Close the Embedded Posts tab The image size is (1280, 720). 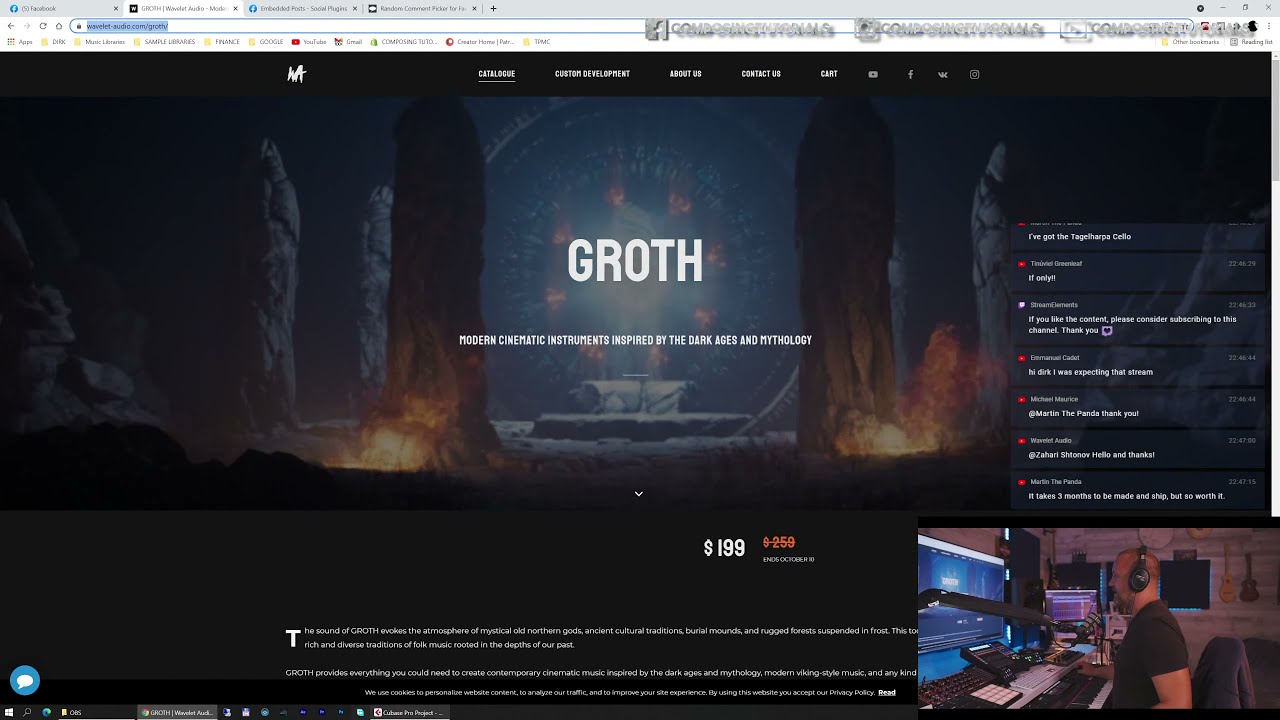pyautogui.click(x=355, y=8)
